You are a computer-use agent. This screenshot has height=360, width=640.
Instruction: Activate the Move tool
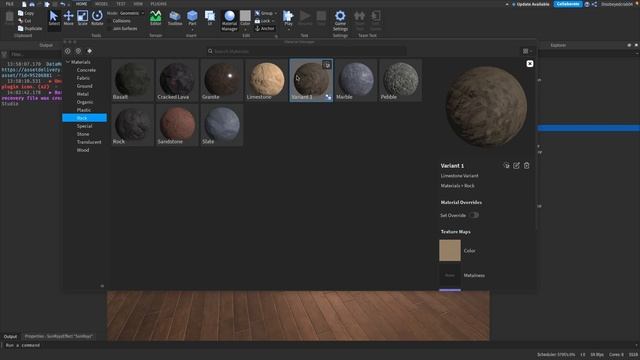click(69, 18)
